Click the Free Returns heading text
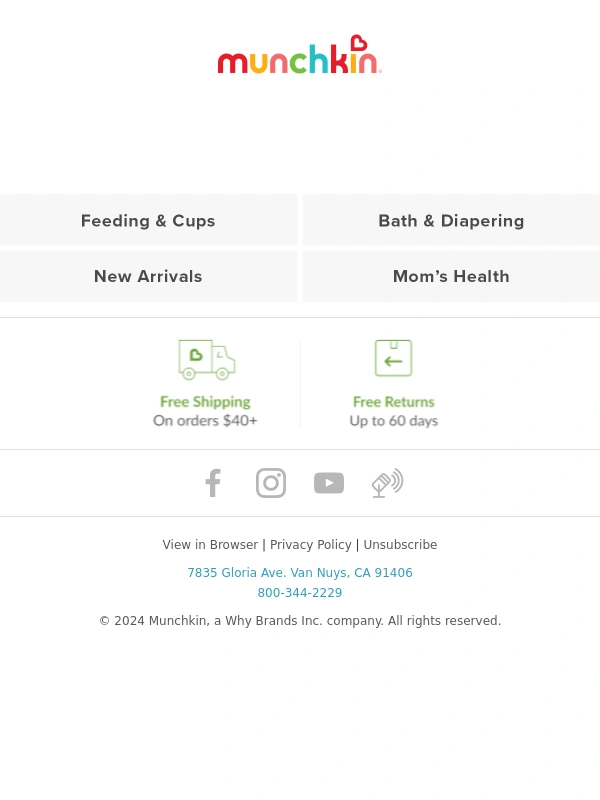 [393, 402]
